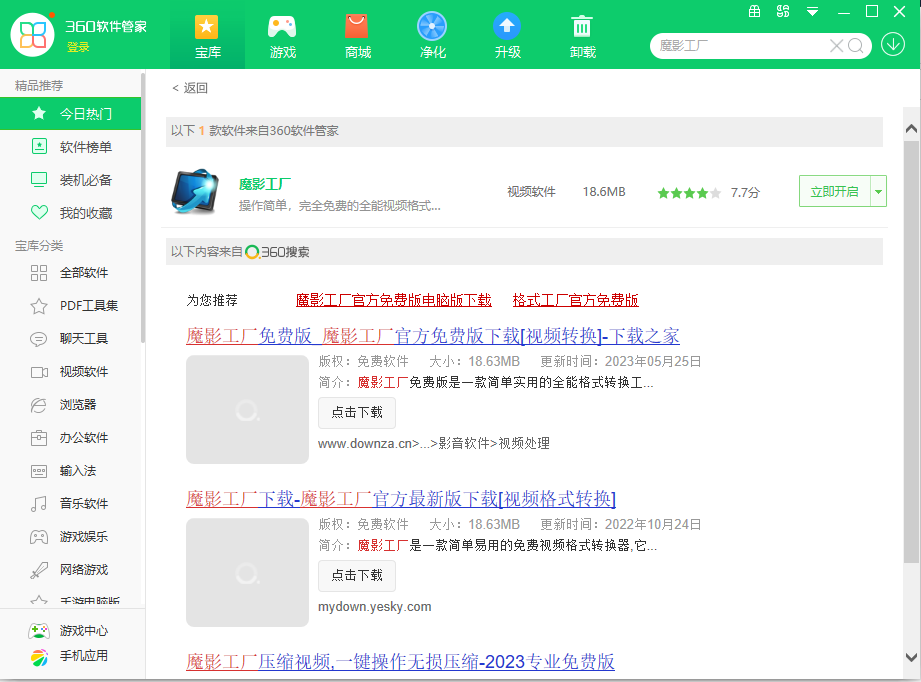Viewport: 921px width, 682px height.
Task: Select 视频软件 category in sidebar
Action: [70, 372]
